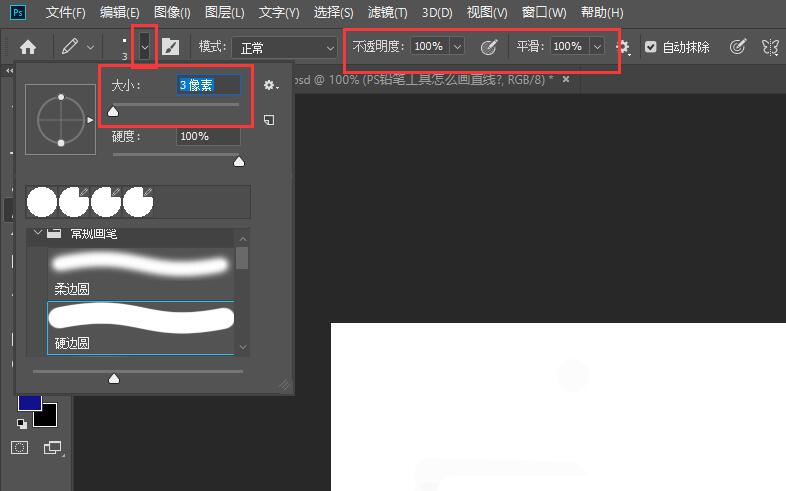Screen dimensions: 786x491
Task: Open the smoothing options gear icon
Action: point(623,47)
